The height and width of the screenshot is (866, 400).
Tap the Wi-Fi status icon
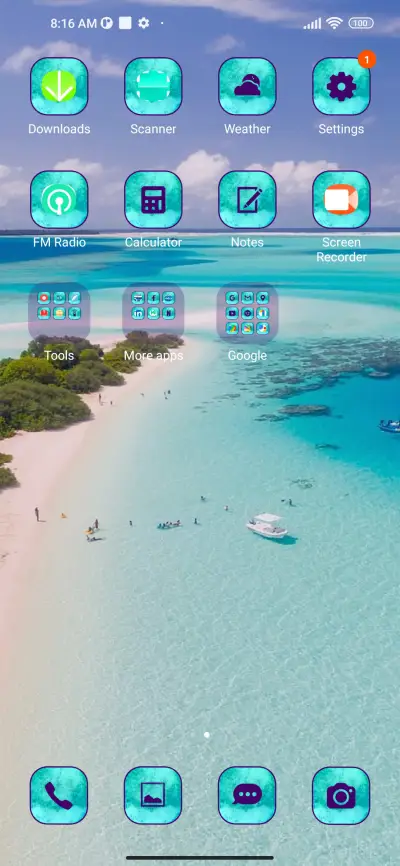(334, 23)
